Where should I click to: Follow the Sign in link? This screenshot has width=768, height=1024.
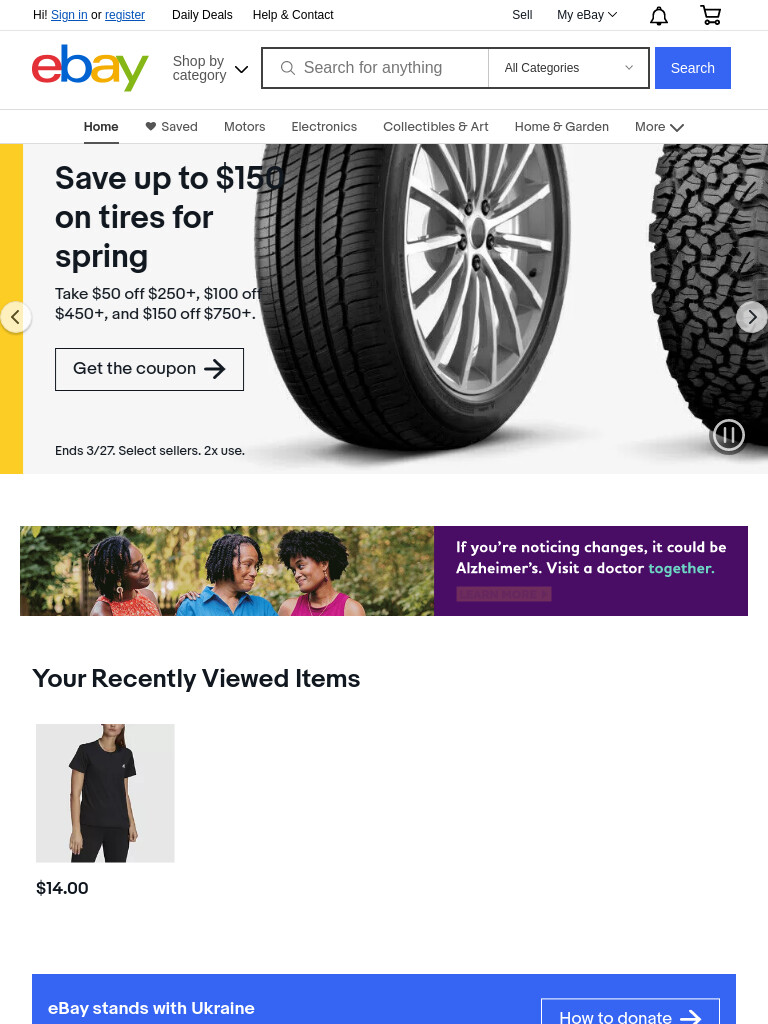(x=69, y=15)
